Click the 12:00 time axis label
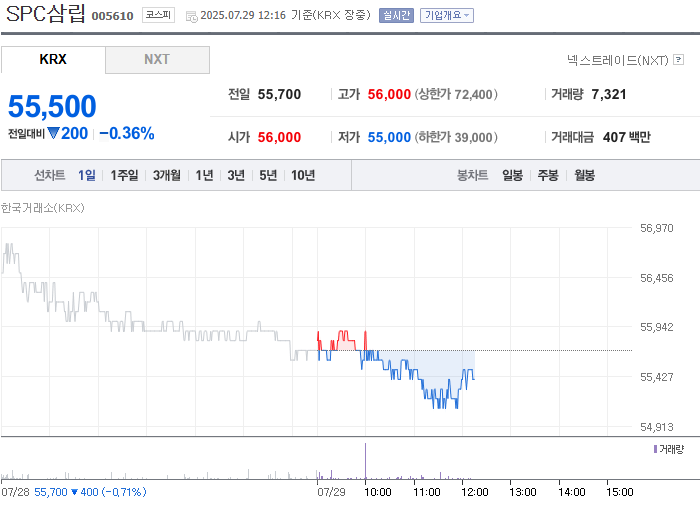Image resolution: width=700 pixels, height=505 pixels. pos(475,492)
